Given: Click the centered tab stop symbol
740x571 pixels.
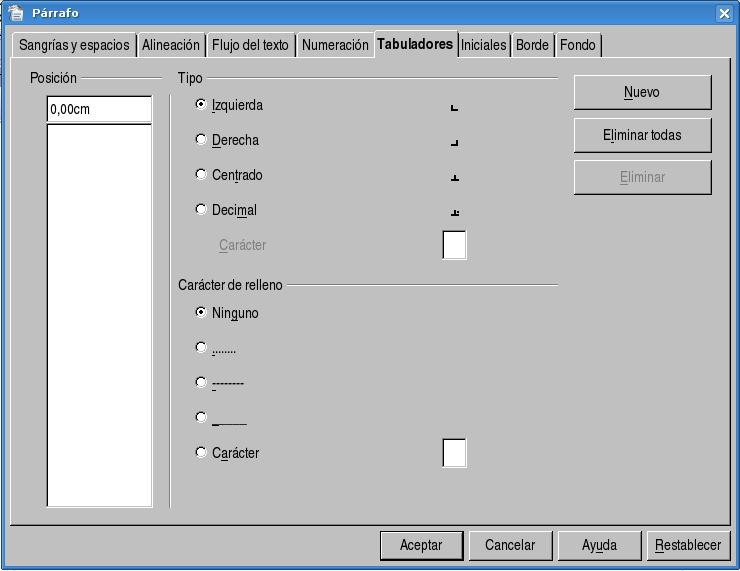Looking at the screenshot, I should 454,177.
